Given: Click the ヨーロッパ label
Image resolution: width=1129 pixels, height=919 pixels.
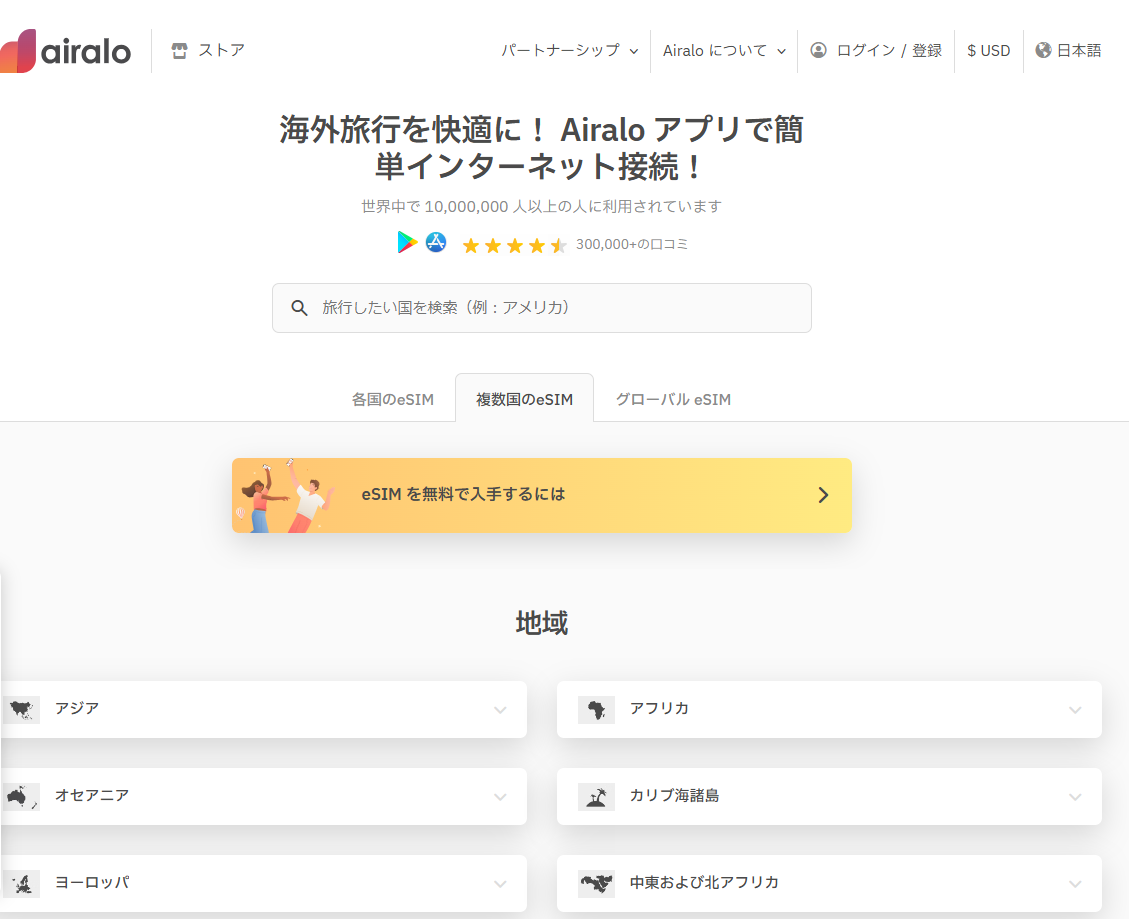Looking at the screenshot, I should tap(92, 883).
